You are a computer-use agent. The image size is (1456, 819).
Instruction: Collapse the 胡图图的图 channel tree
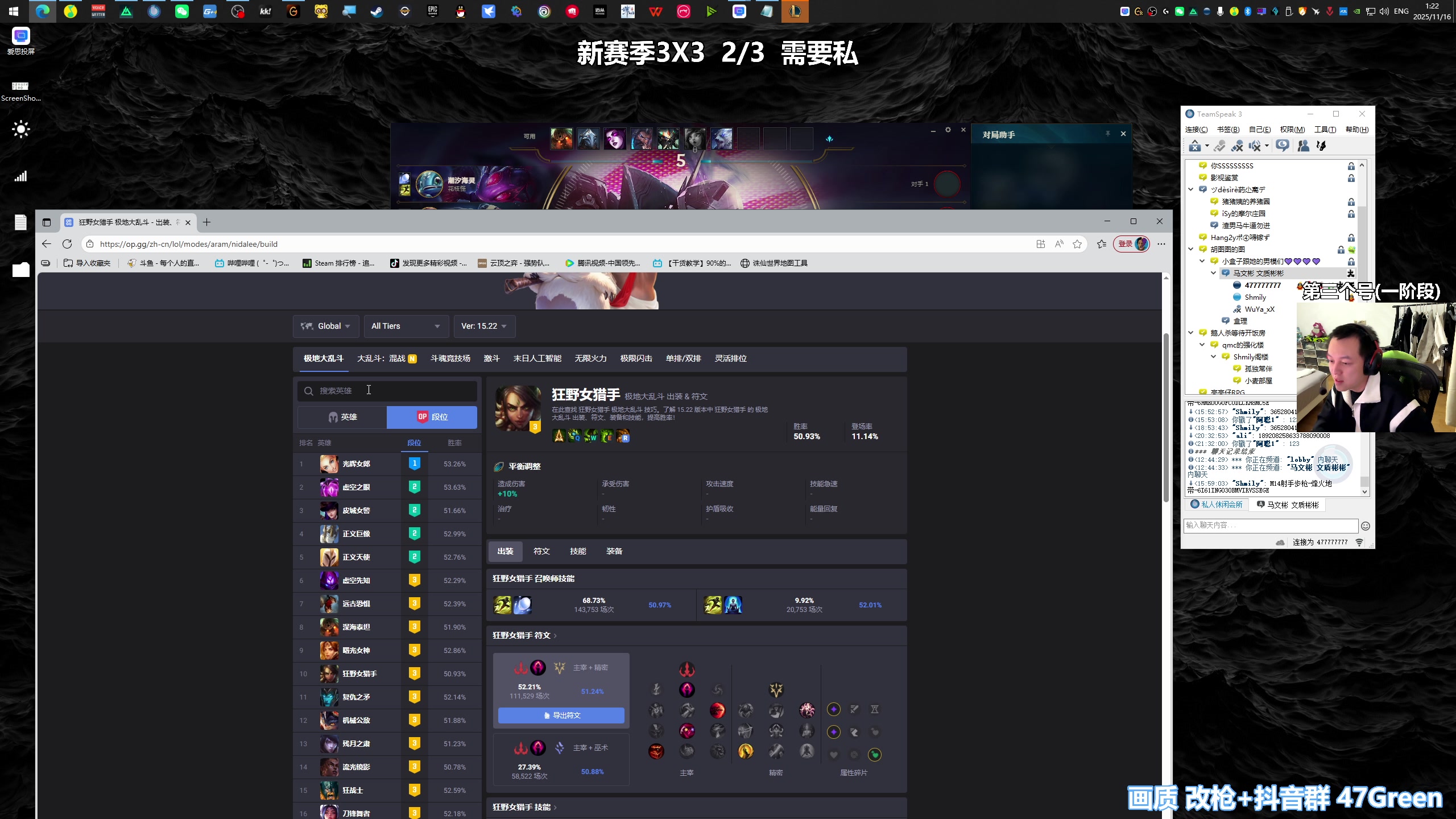[1191, 249]
